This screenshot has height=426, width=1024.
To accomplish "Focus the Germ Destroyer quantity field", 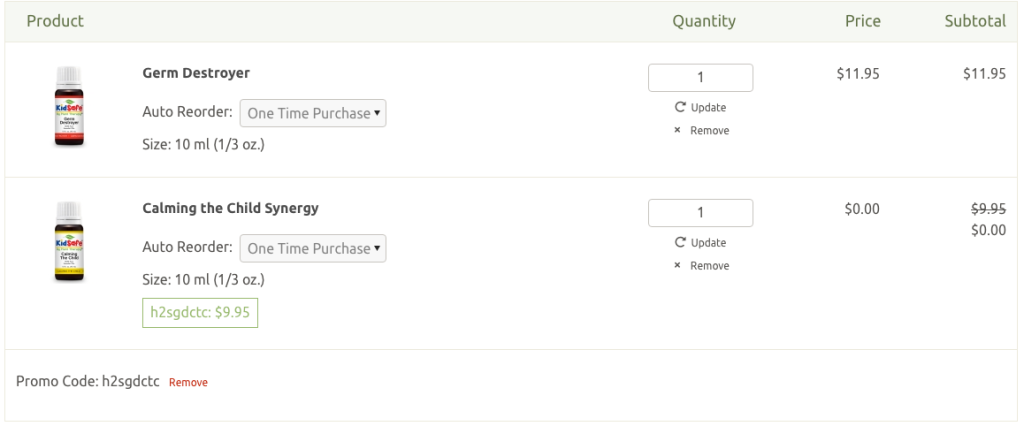I will coord(700,78).
